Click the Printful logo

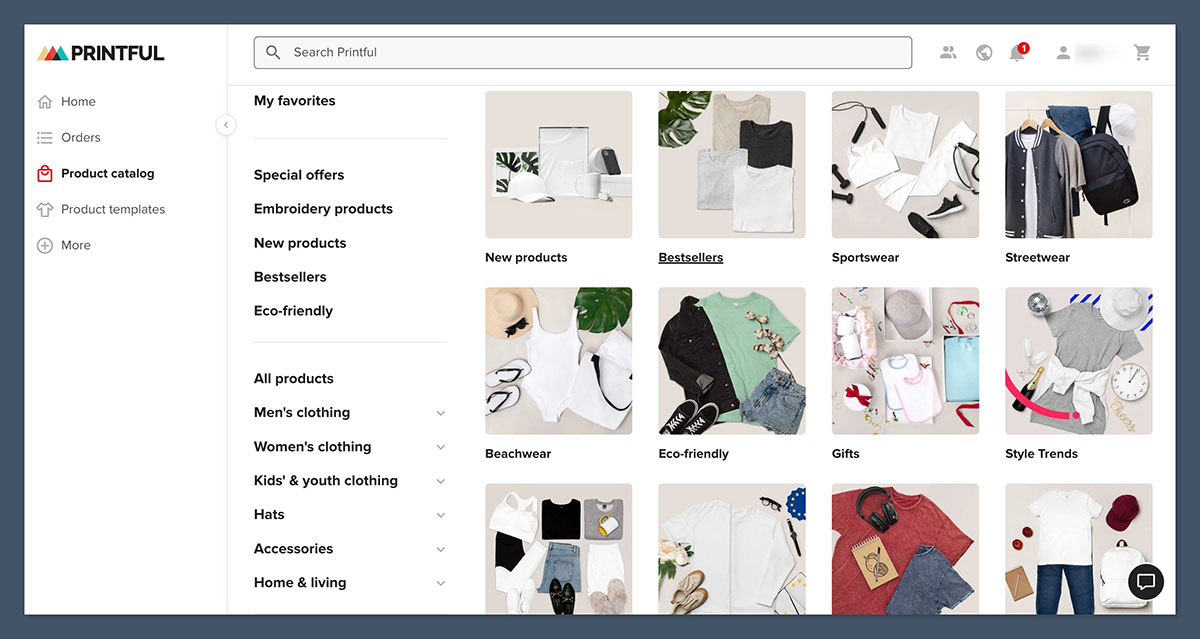pyautogui.click(x=99, y=51)
